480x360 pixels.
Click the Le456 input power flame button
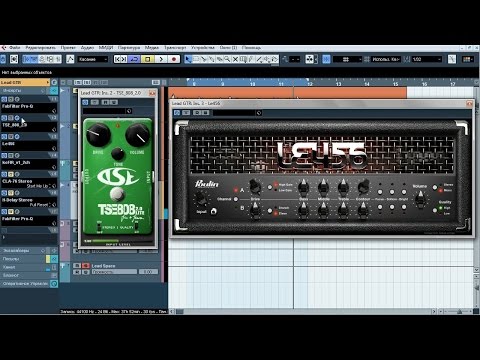pyautogui.click(x=214, y=211)
